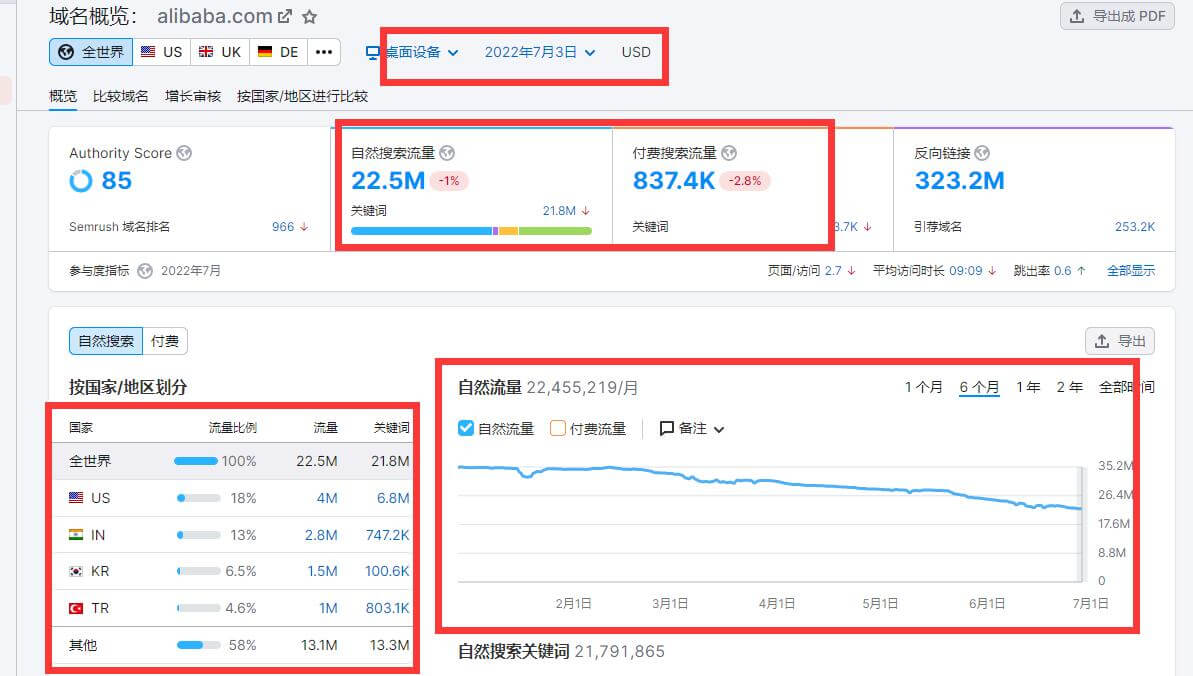Click the external link icon beside alibaba.com
The image size is (1193, 676).
(x=285, y=17)
